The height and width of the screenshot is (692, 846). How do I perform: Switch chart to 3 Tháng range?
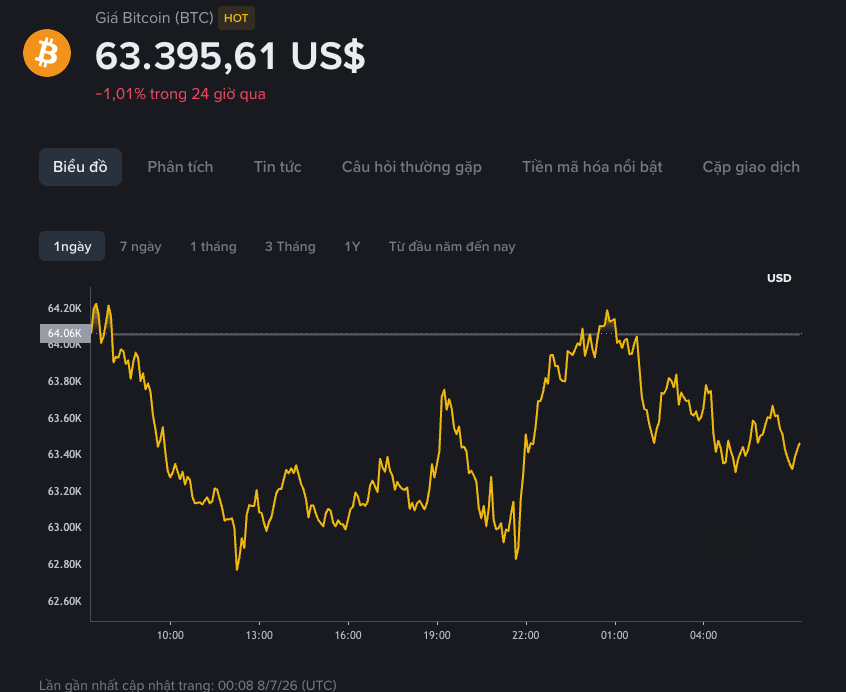click(290, 246)
